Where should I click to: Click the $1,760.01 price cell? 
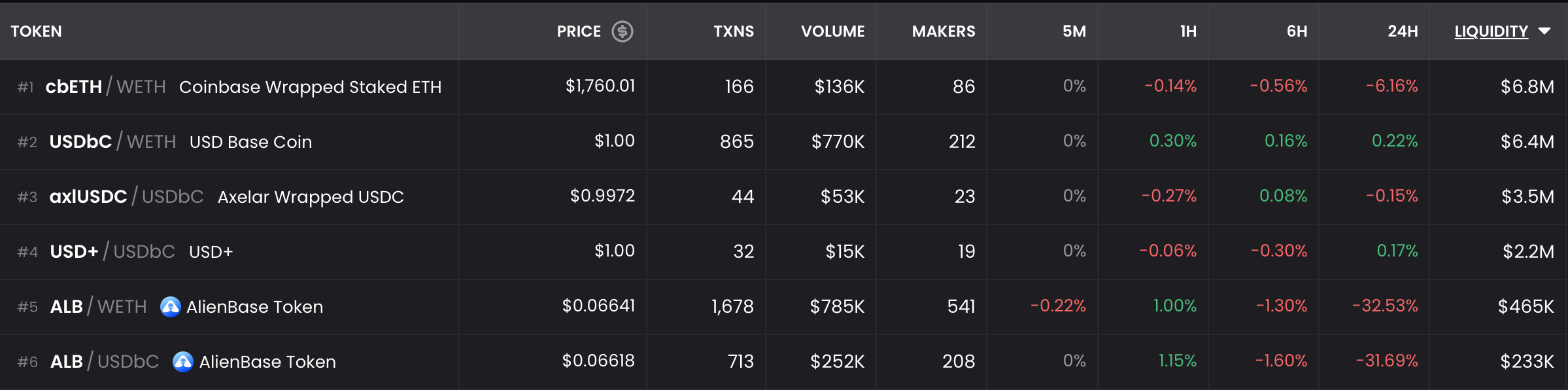coord(600,86)
